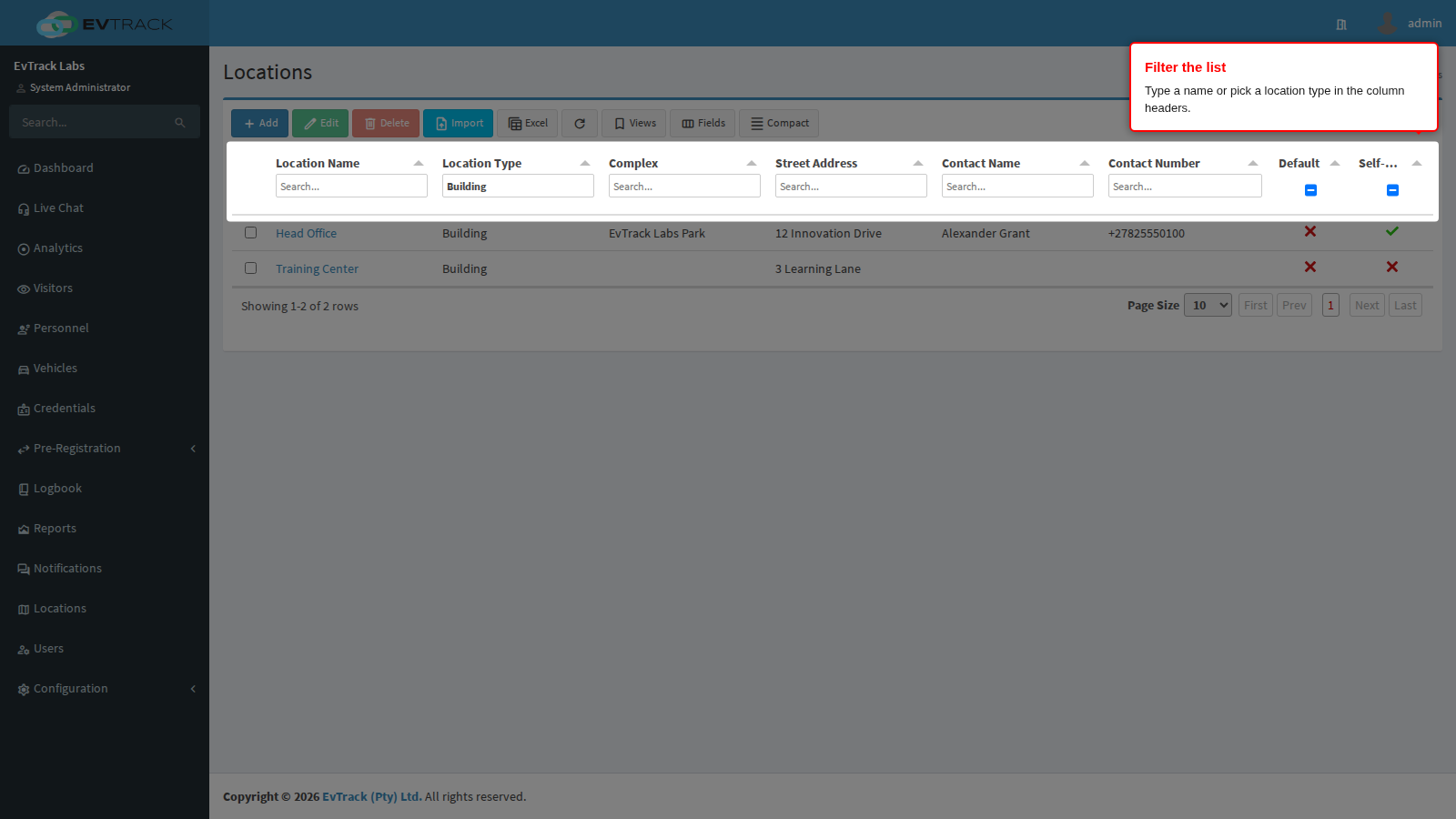Viewport: 1456px width, 819px height.
Task: Open Live Chat from sidebar
Action: point(105,208)
